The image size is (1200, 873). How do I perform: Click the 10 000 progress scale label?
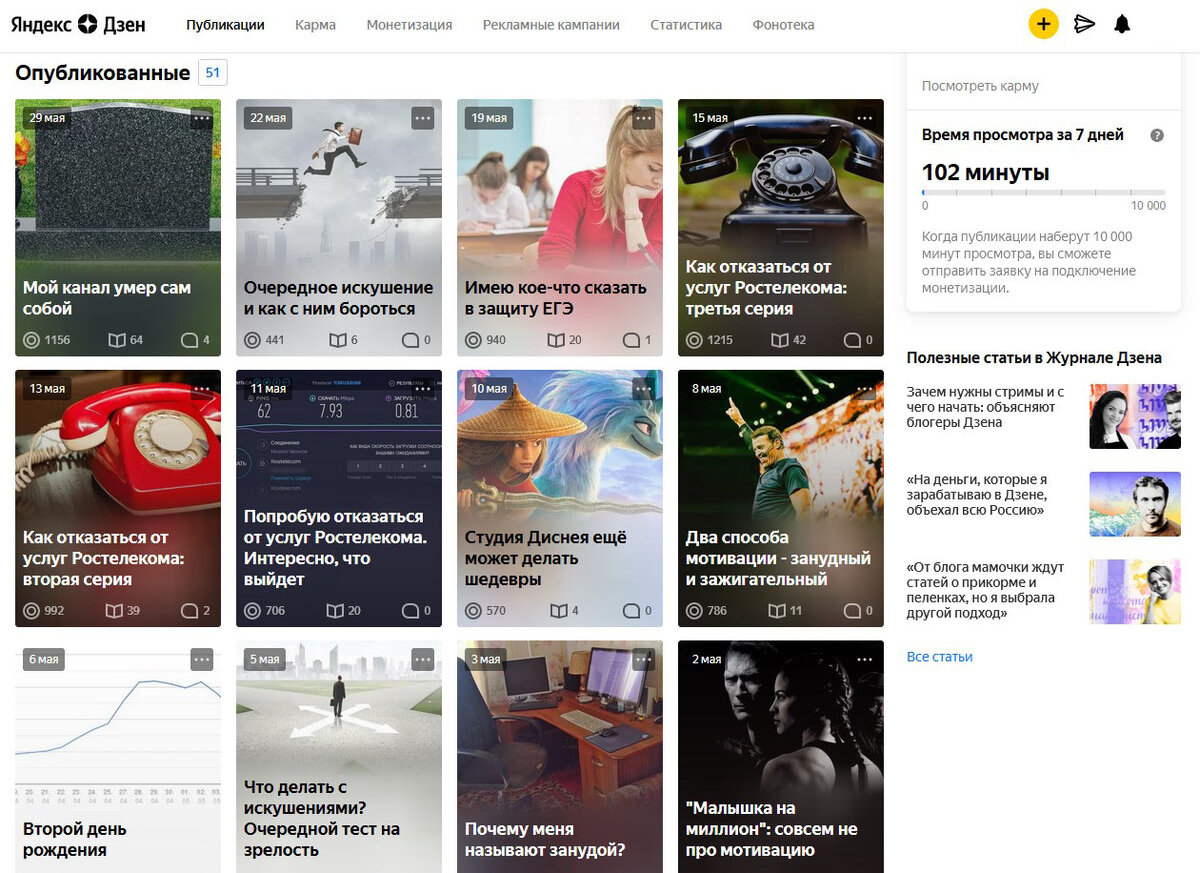point(1148,206)
